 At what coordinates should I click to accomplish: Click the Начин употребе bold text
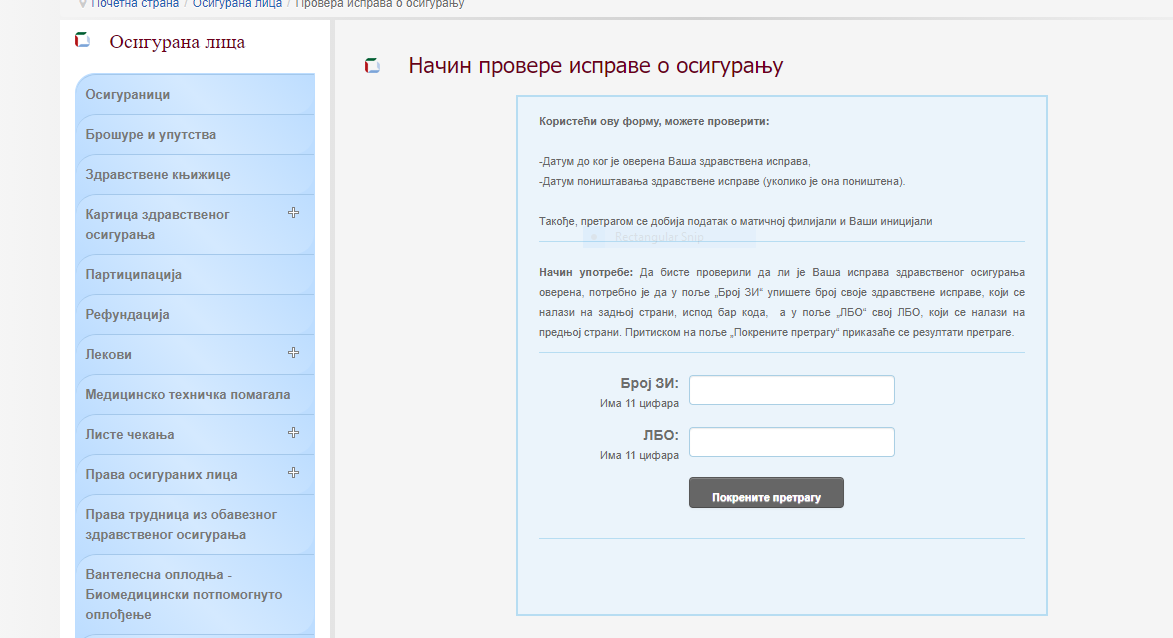[586, 272]
